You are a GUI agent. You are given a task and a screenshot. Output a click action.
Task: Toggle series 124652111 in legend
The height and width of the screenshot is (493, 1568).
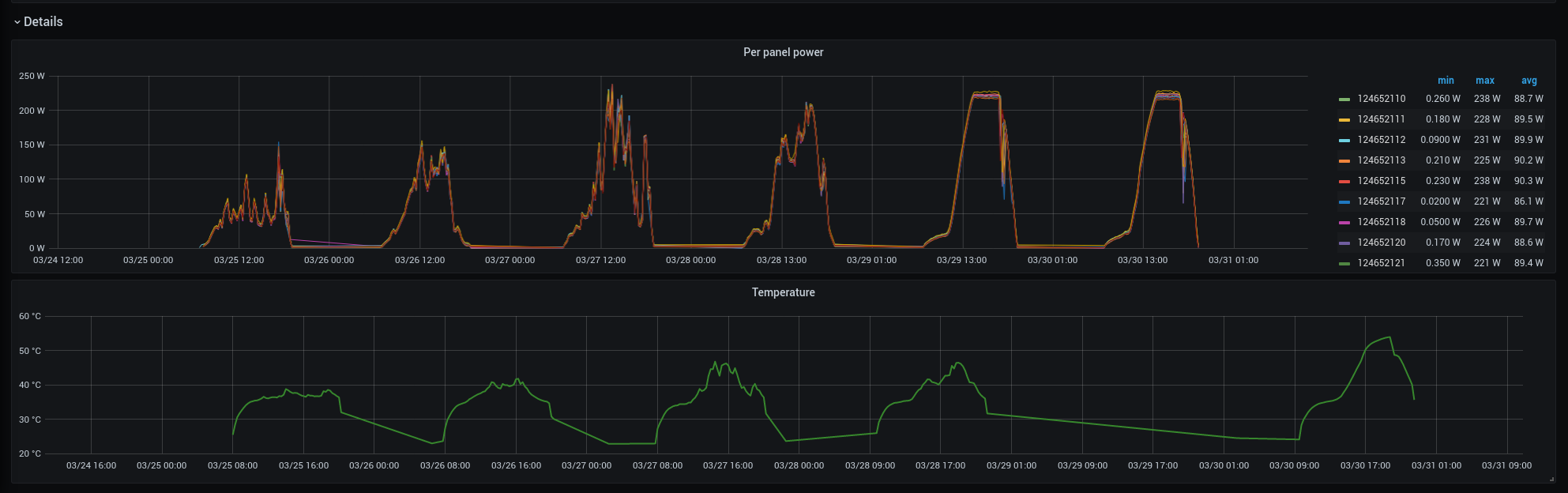1382,119
